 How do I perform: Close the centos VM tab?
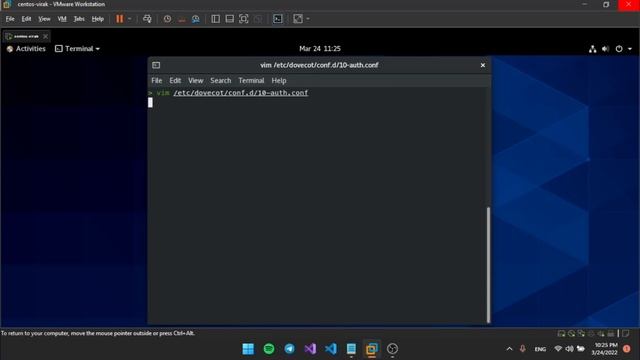(46, 36)
